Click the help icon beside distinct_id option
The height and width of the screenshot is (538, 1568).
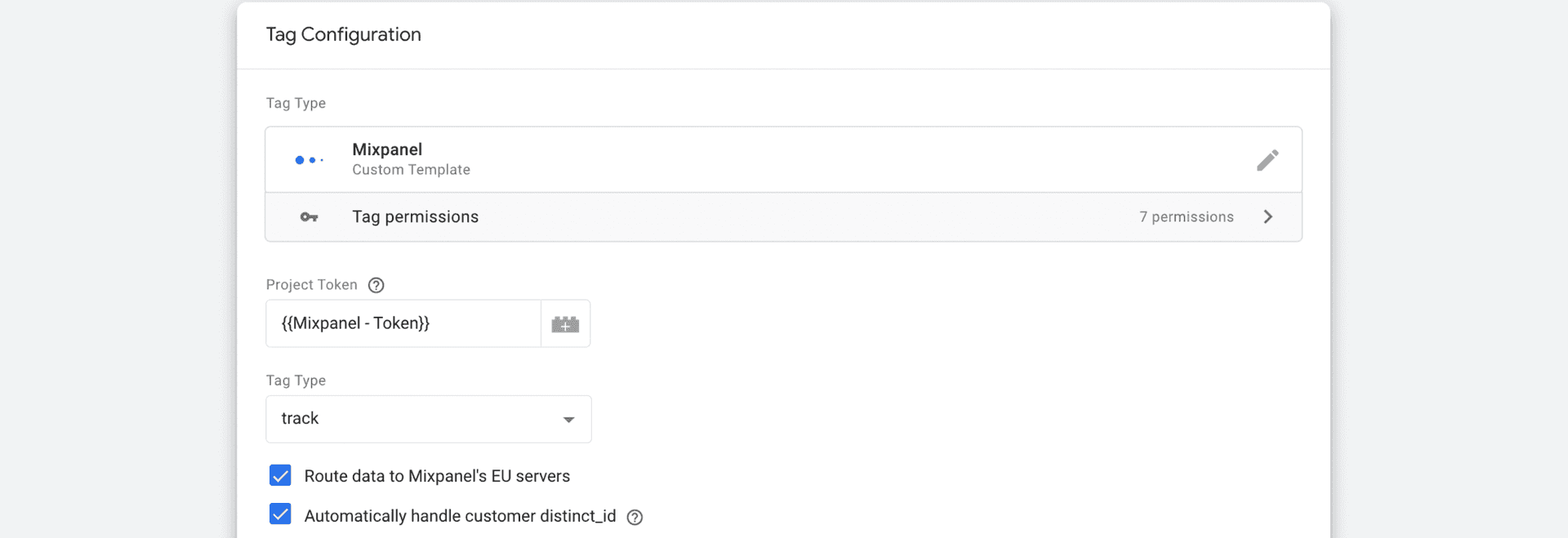tap(636, 517)
